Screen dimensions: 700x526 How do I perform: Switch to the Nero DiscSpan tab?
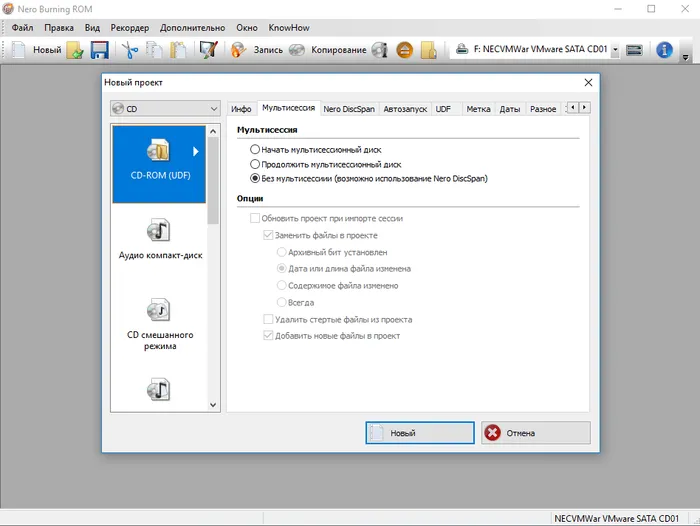[x=349, y=109]
